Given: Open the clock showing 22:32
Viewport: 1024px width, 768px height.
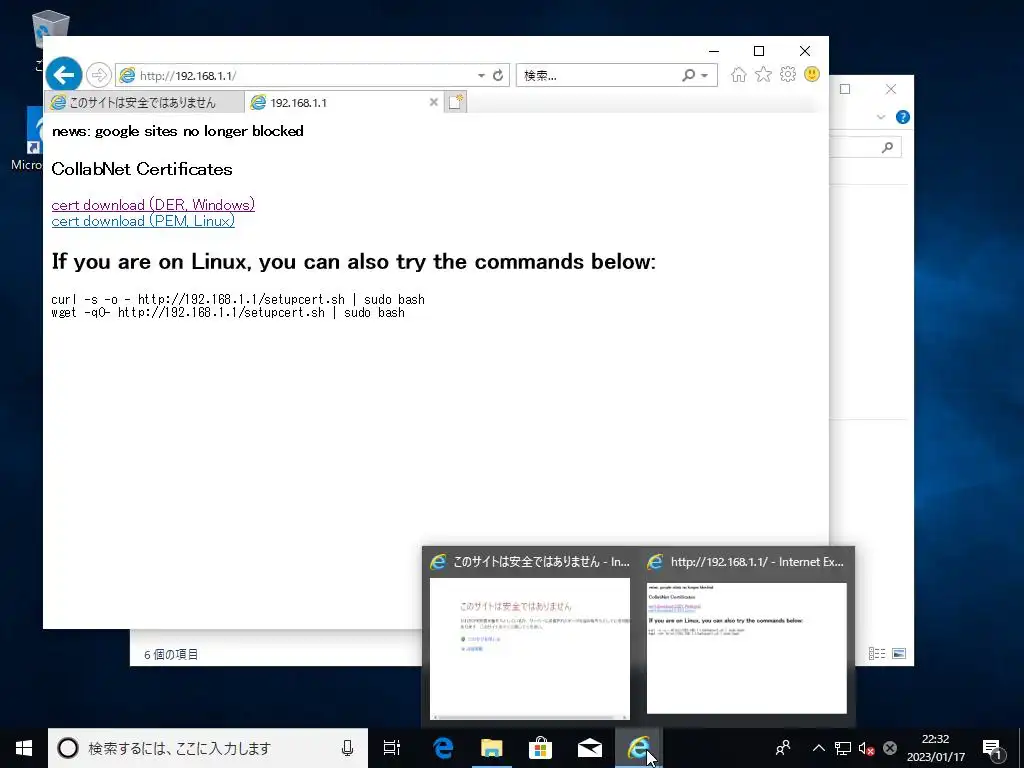Looking at the screenshot, I should pos(935,748).
